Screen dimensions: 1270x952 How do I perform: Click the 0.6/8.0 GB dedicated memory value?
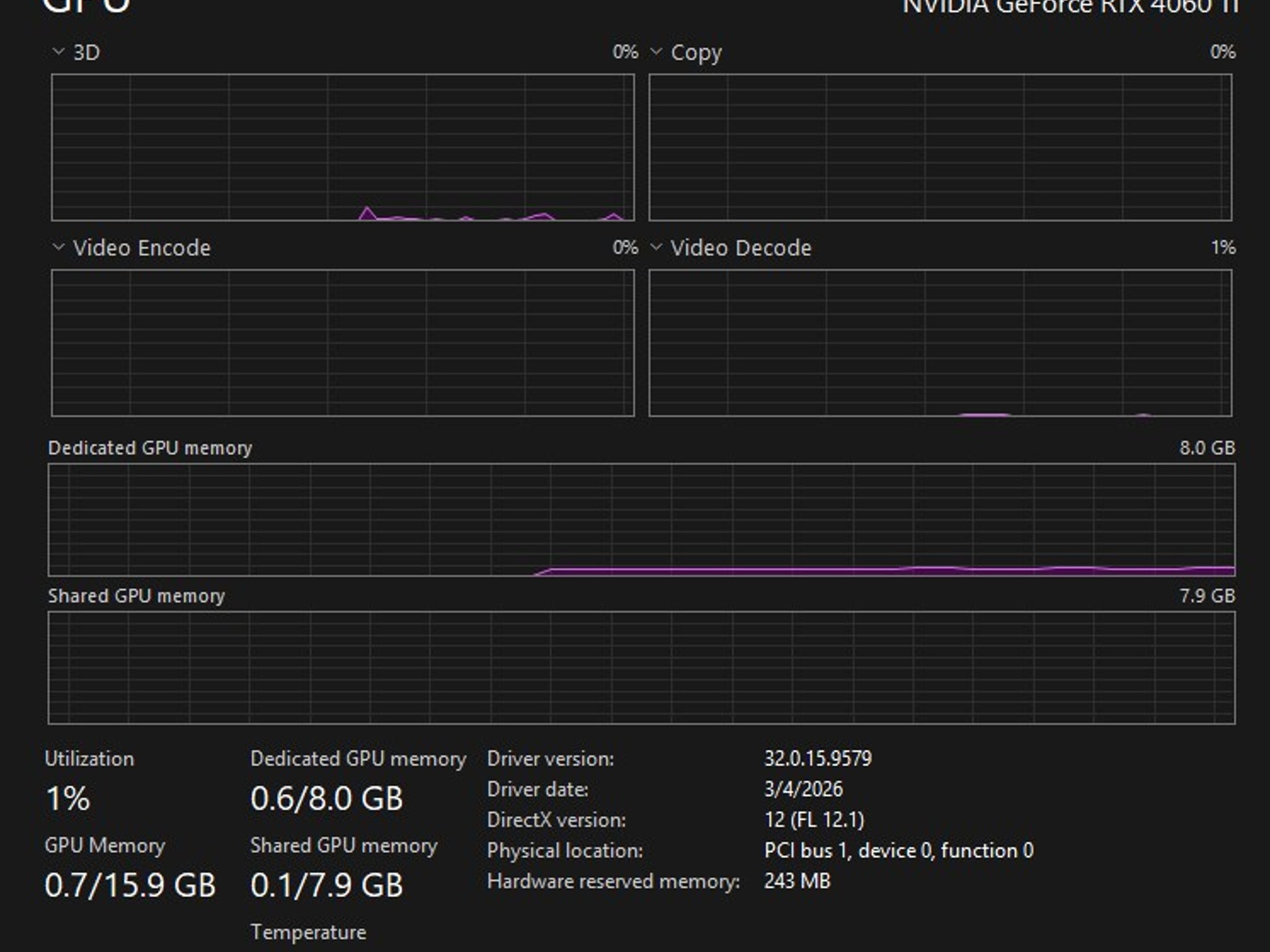[x=327, y=798]
